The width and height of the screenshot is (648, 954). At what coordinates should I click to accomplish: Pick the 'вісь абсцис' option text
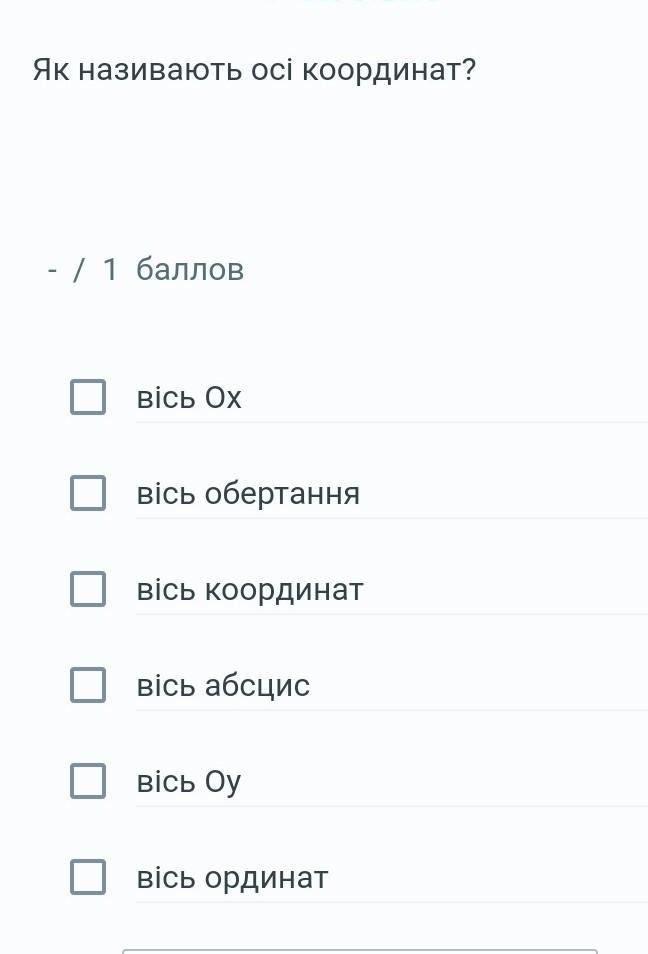tap(223, 686)
